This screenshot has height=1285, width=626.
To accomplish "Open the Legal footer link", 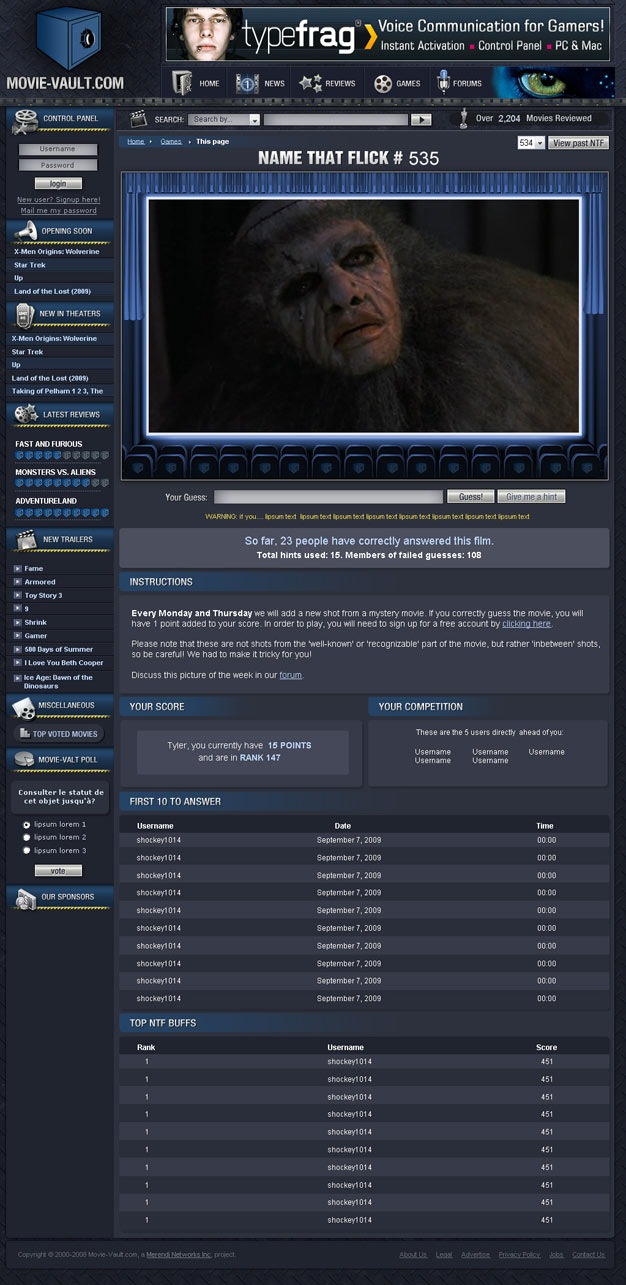I will tap(444, 1254).
